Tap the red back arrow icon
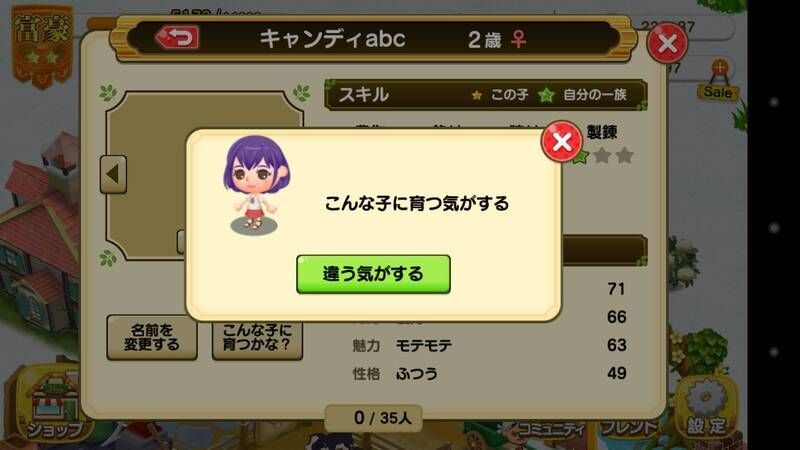Image resolution: width=800 pixels, height=450 pixels. (177, 37)
